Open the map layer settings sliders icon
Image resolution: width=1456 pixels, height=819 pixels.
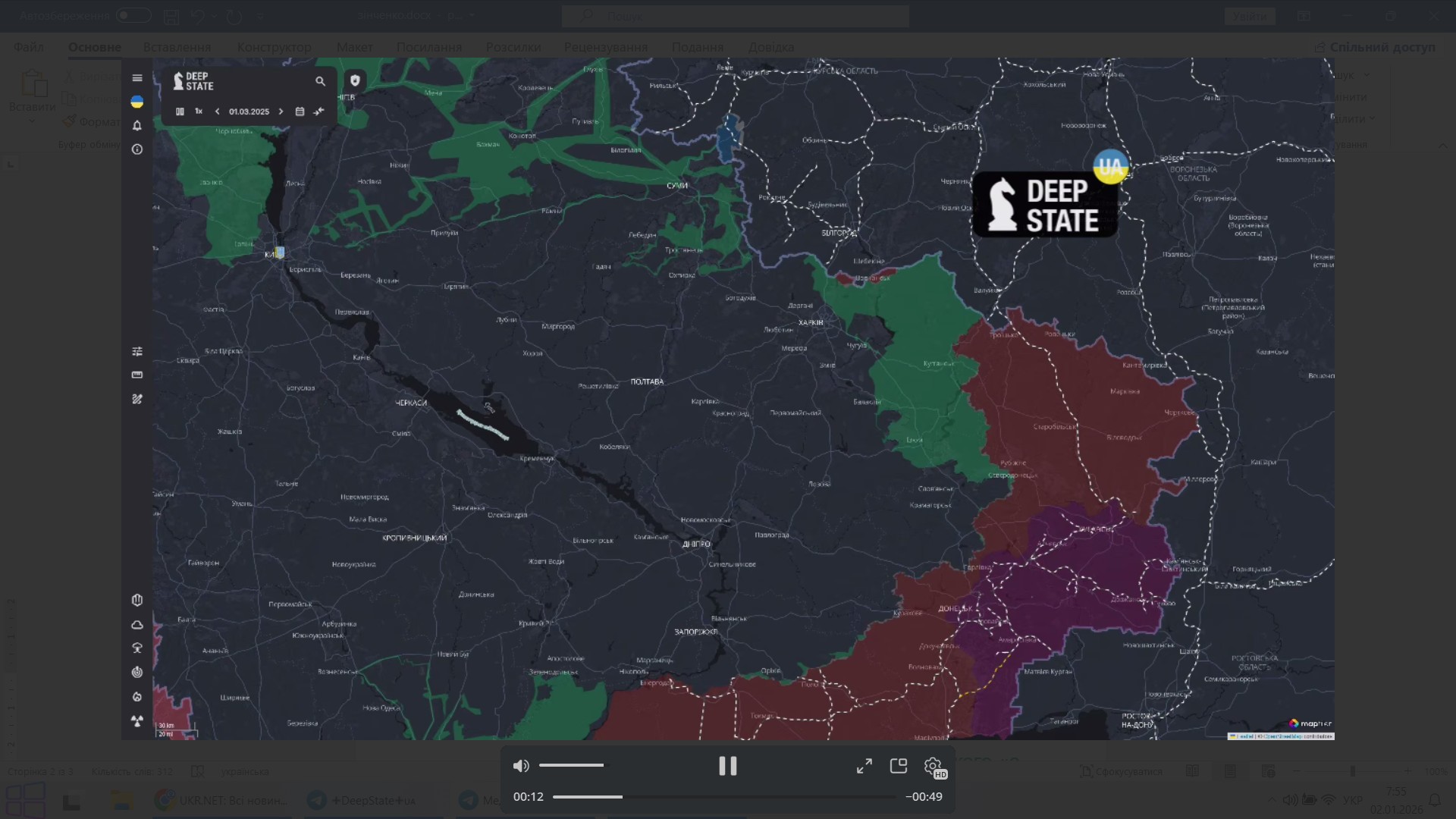pyautogui.click(x=137, y=351)
